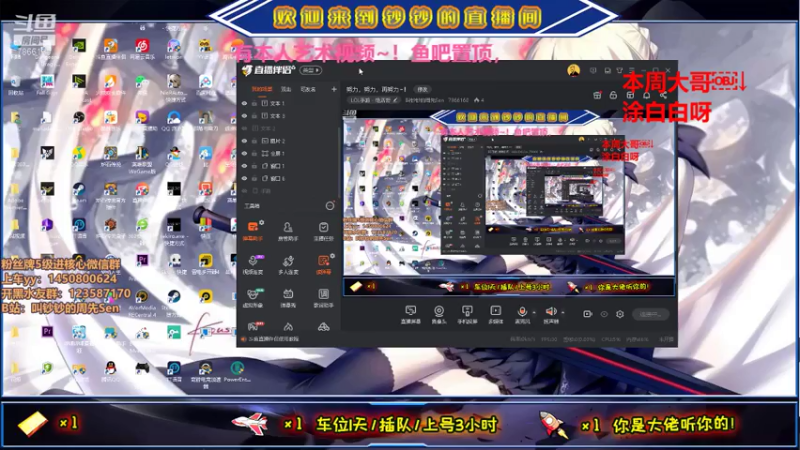Hide the 窗口 1 source
The width and height of the screenshot is (800, 450).
click(244, 166)
